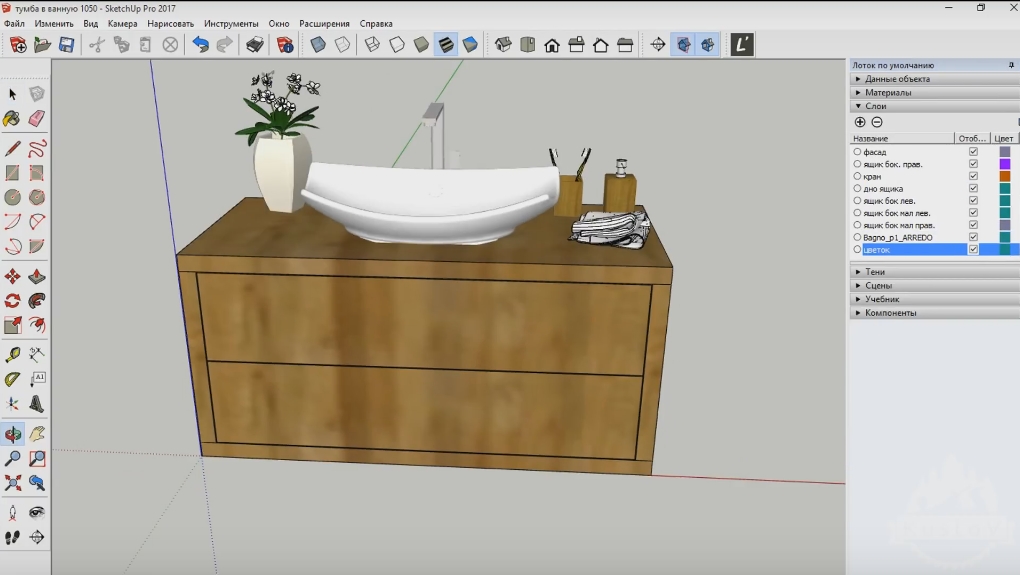
Task: Click the Add Layer plus icon
Action: coord(860,122)
